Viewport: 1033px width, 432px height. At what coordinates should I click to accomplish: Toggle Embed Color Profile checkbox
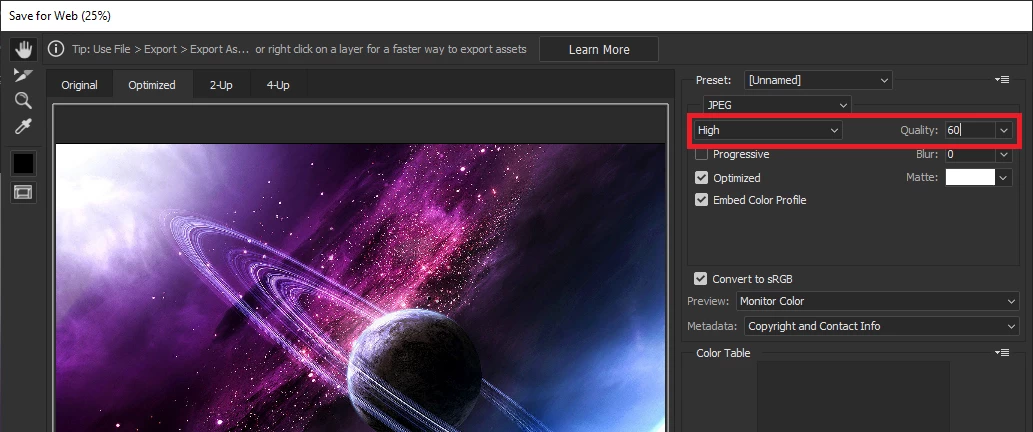702,200
